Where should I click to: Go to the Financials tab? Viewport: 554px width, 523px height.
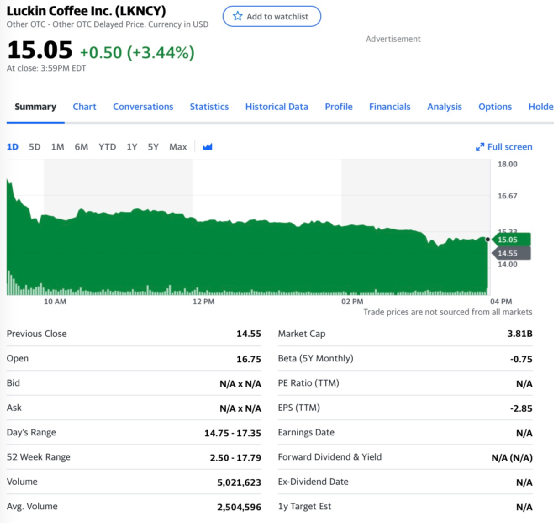[390, 107]
